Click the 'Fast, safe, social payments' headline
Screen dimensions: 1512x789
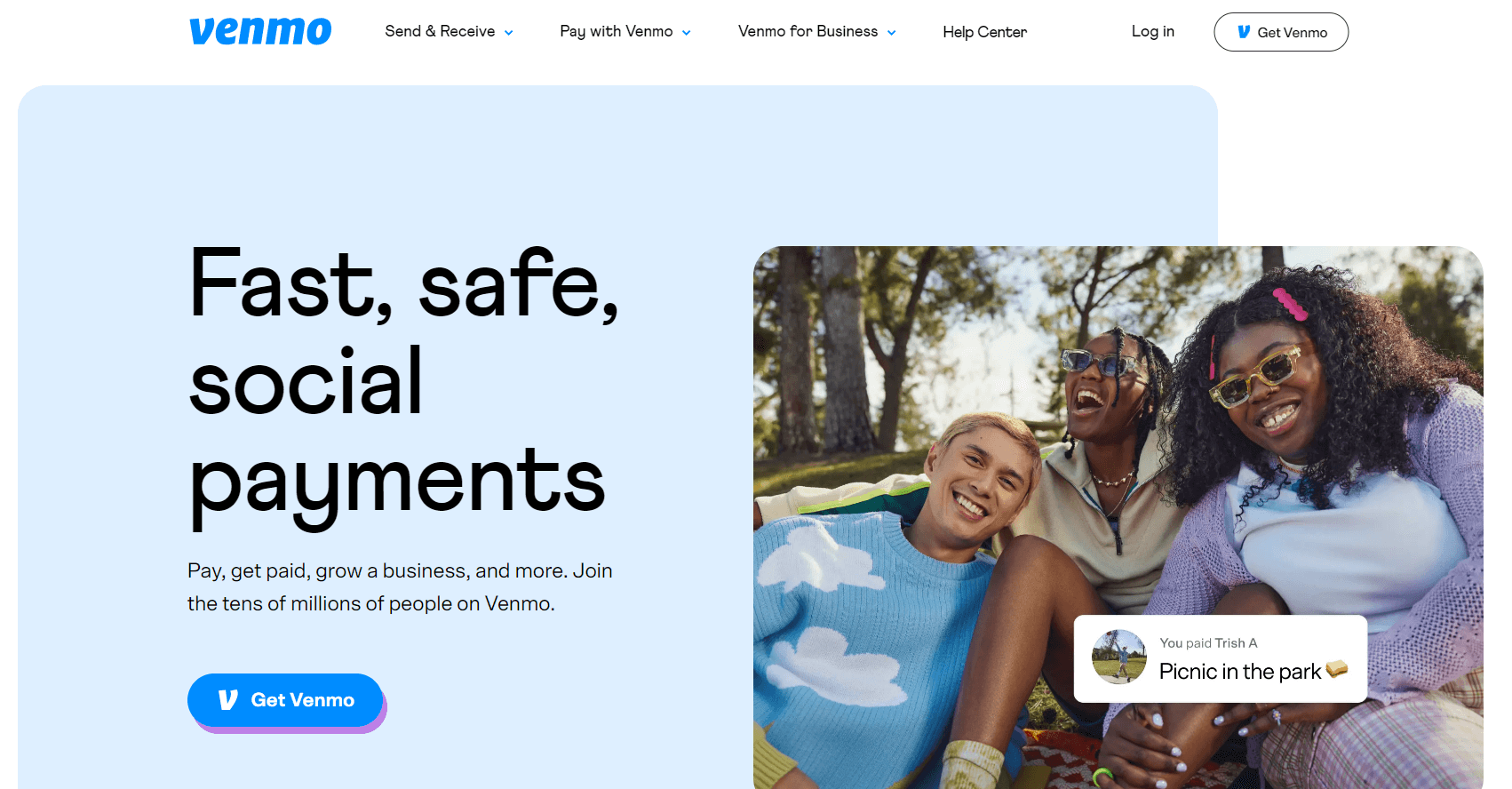point(404,385)
